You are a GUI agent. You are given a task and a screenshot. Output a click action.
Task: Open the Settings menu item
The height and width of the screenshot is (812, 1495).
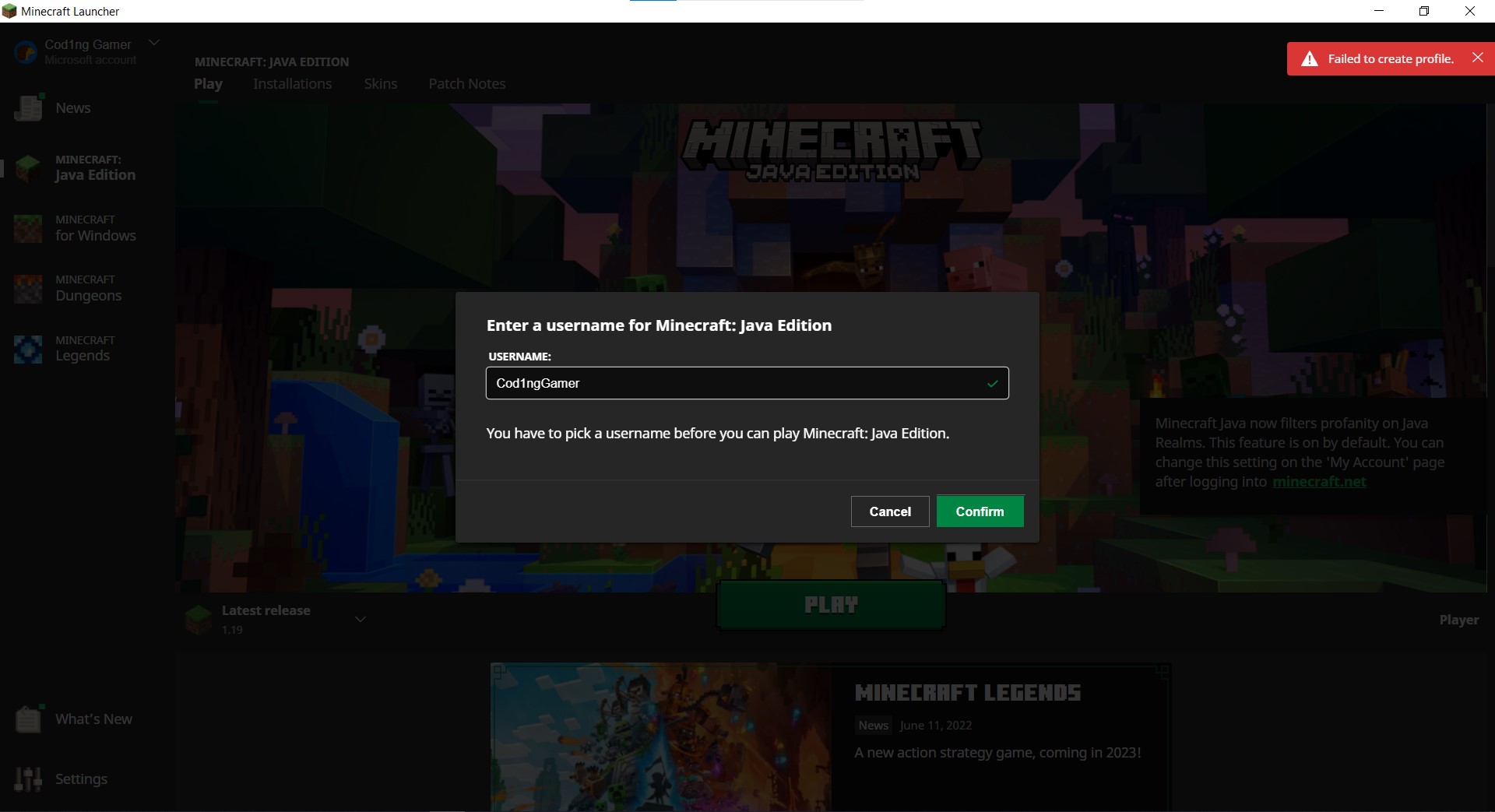click(x=81, y=779)
